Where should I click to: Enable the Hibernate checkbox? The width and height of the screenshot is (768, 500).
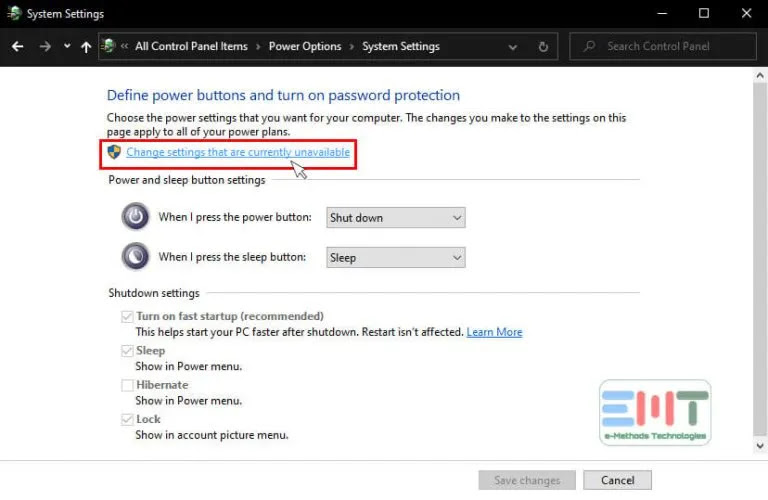click(x=127, y=385)
